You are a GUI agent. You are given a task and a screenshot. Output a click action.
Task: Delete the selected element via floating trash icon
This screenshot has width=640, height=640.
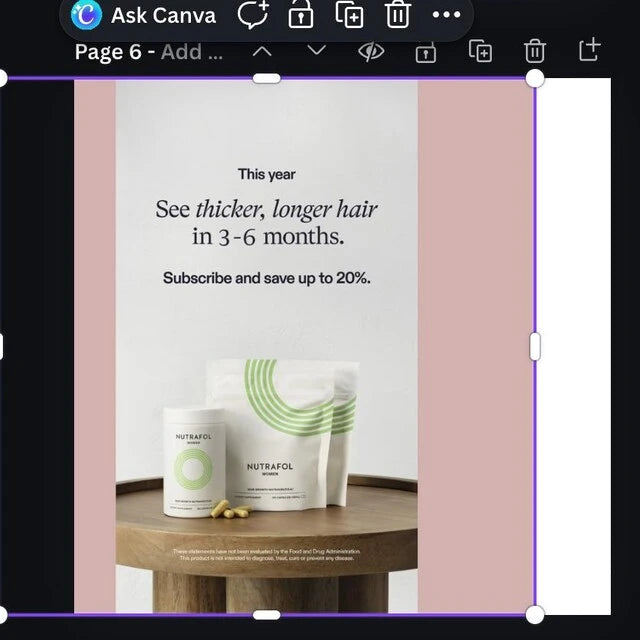point(398,15)
